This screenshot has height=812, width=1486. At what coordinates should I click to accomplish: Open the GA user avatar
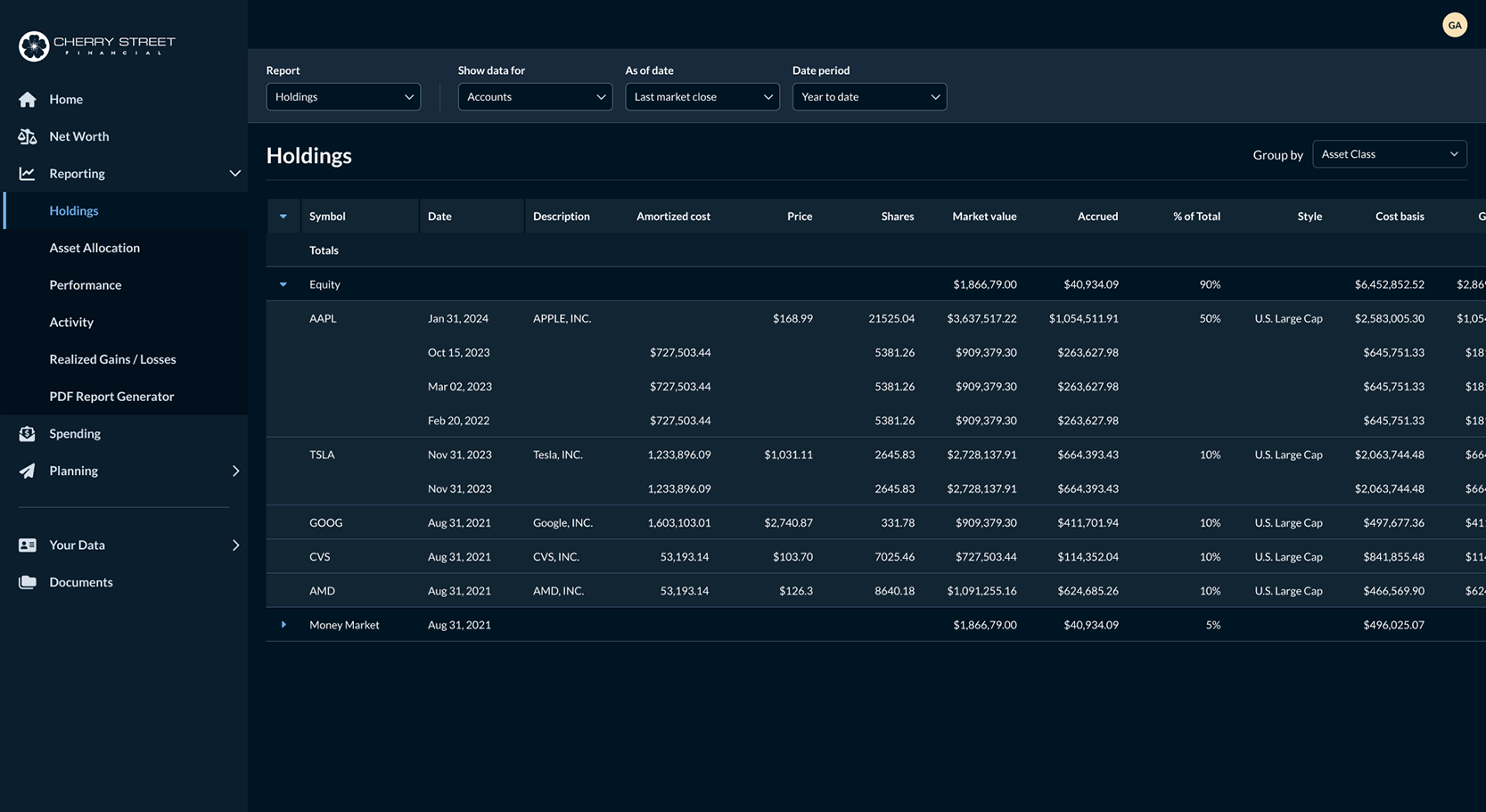point(1455,25)
